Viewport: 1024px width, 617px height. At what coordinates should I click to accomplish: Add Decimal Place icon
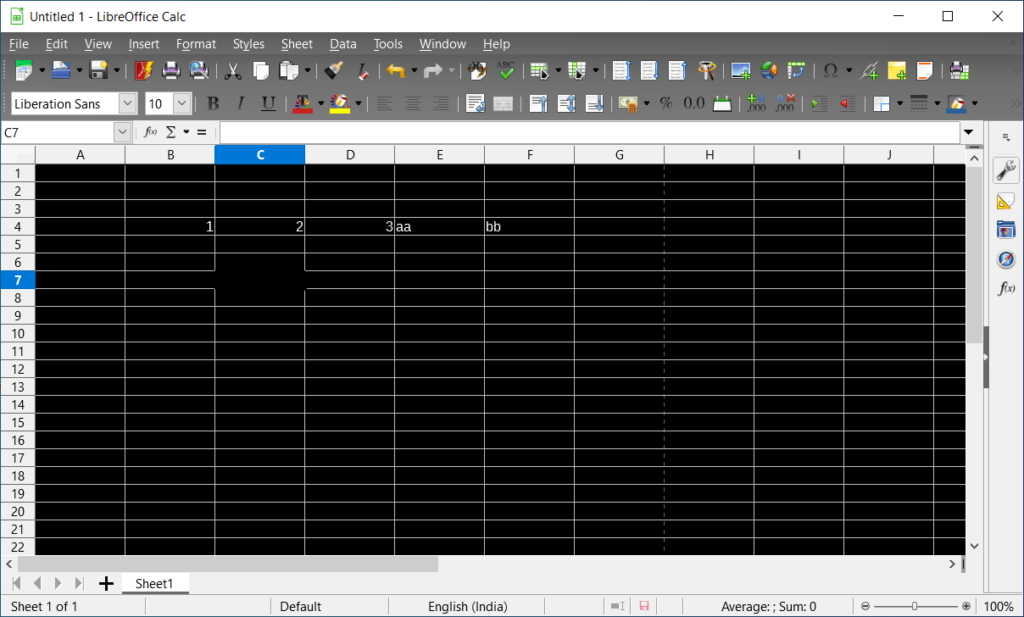(x=756, y=103)
